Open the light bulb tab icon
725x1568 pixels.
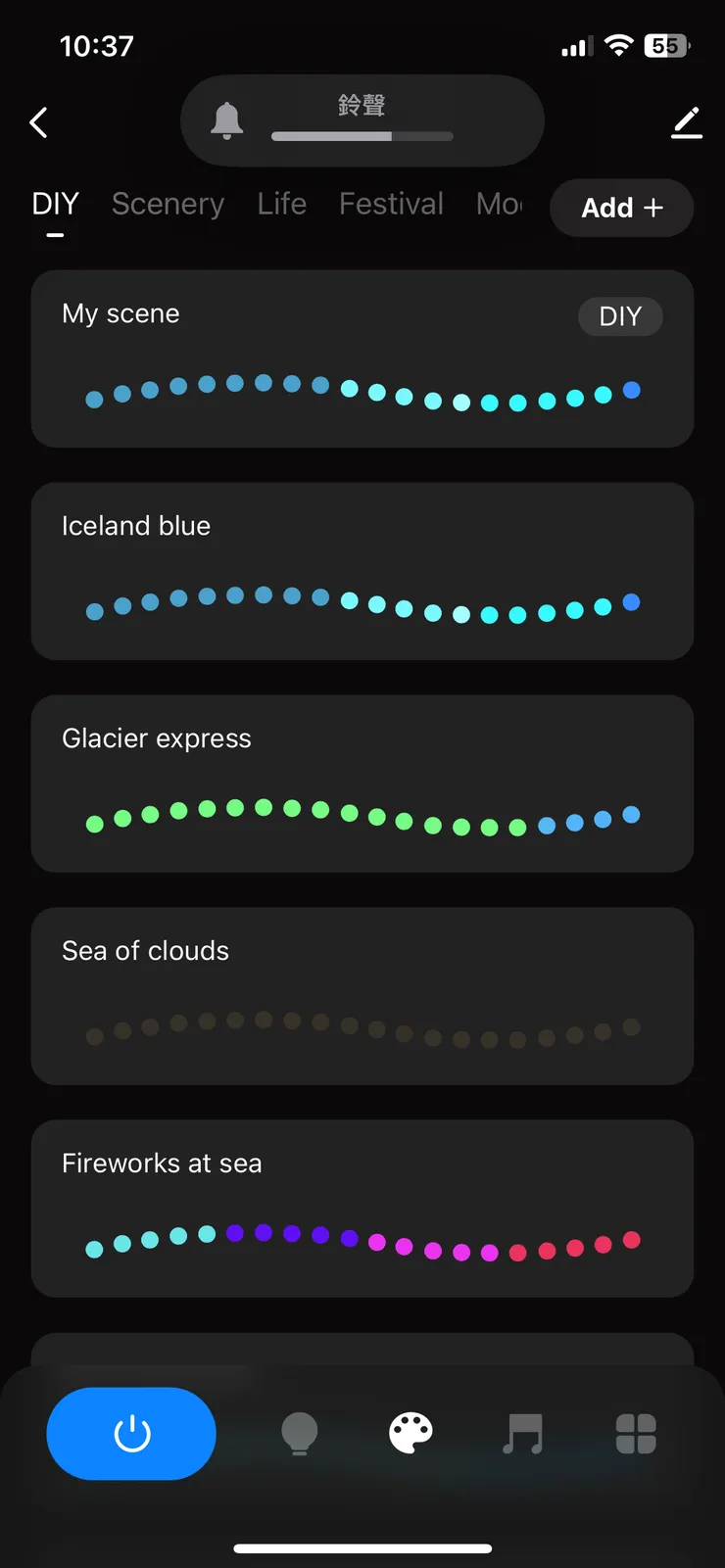pyautogui.click(x=299, y=1434)
